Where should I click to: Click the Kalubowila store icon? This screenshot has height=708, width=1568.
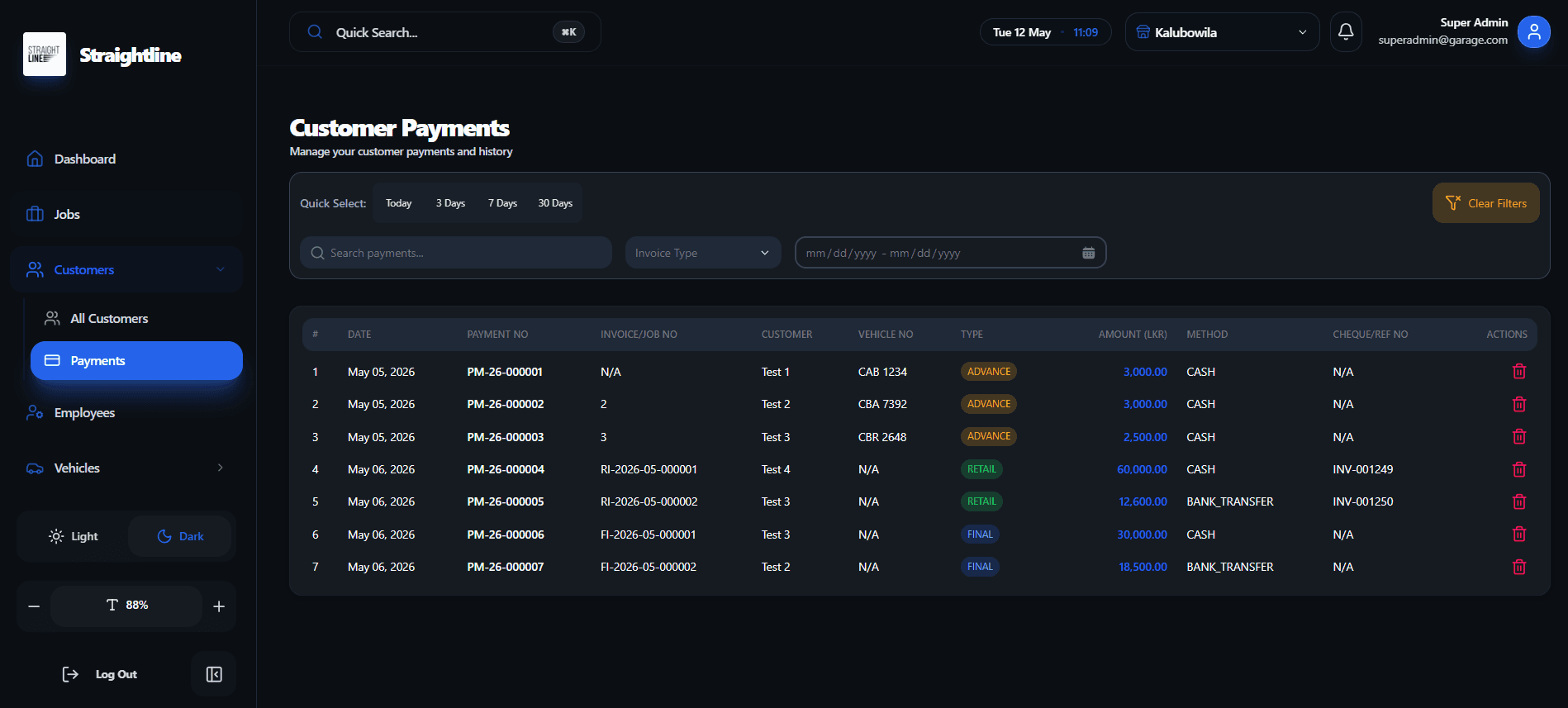pyautogui.click(x=1143, y=32)
